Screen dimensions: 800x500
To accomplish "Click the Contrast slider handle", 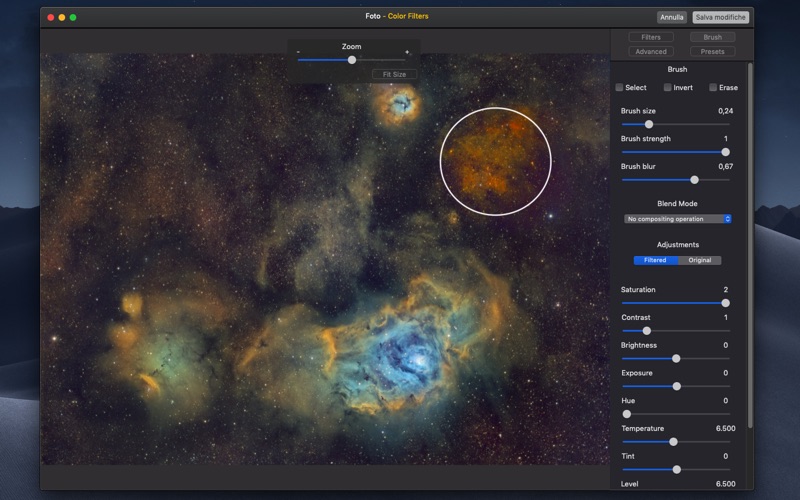I will tap(646, 331).
